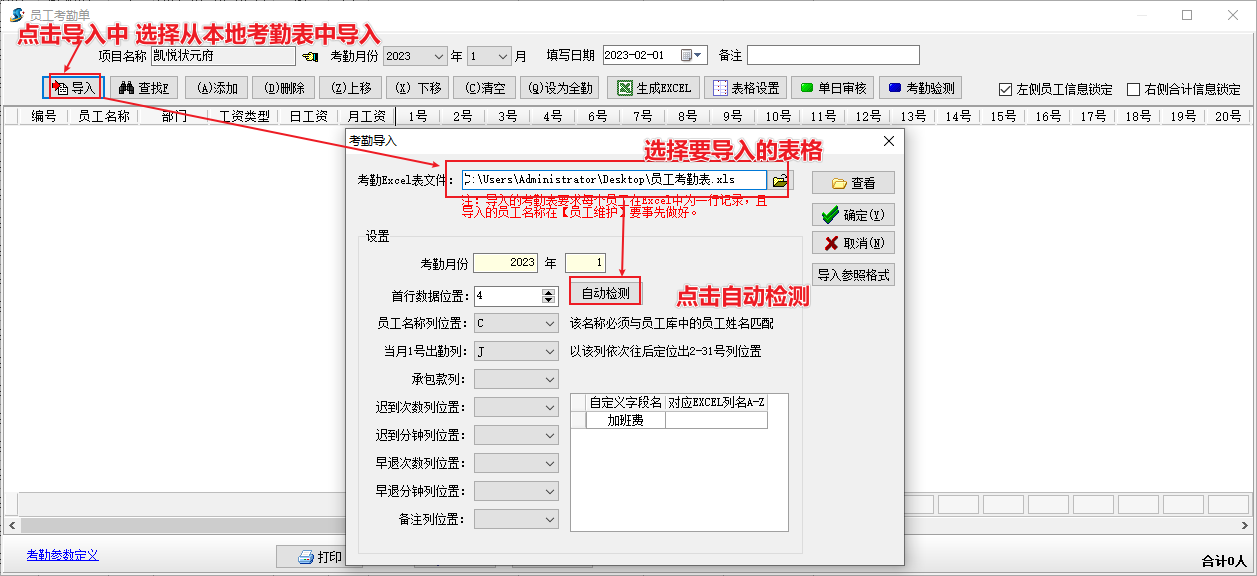Expand the 员工名称列位置 dropdown
Viewport: 1257px width, 576px height.
pyautogui.click(x=550, y=324)
